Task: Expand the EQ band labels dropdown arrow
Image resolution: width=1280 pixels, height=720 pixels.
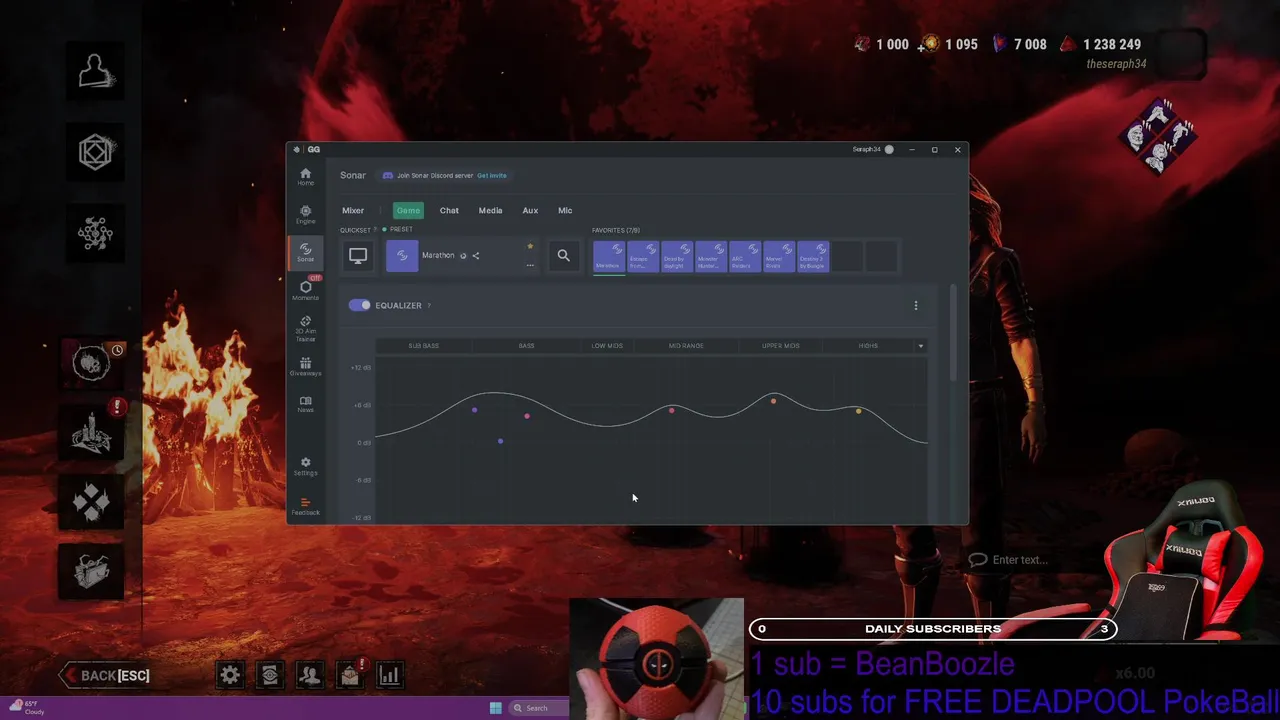Action: (x=921, y=346)
